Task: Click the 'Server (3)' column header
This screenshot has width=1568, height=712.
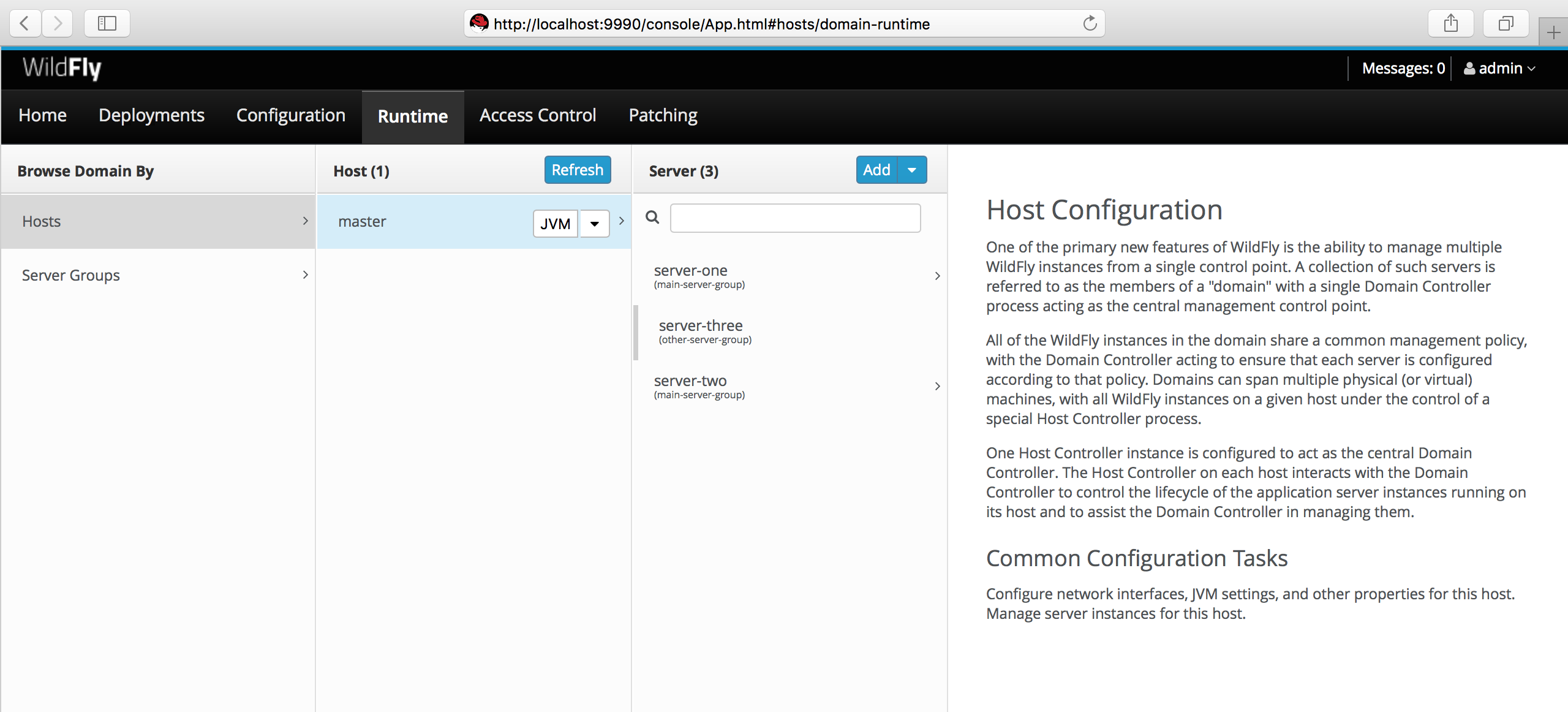Action: point(684,171)
